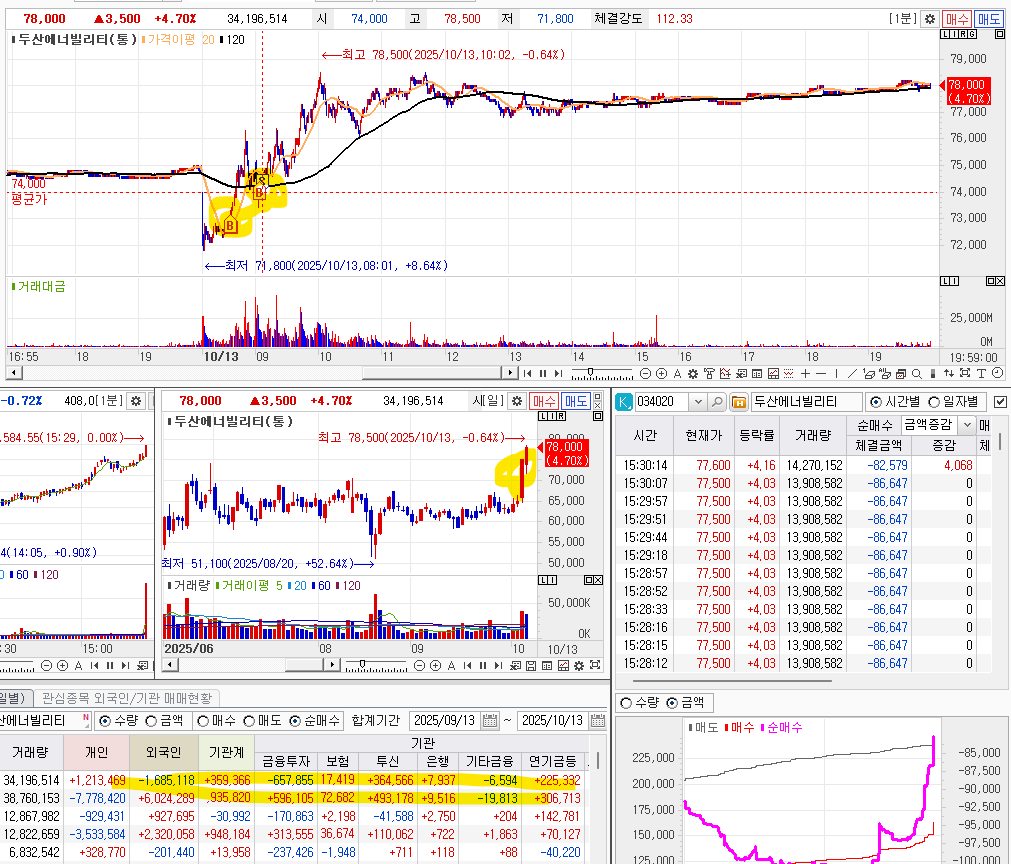This screenshot has height=864, width=1011.
Task: Click orange H folder icon
Action: point(739,402)
